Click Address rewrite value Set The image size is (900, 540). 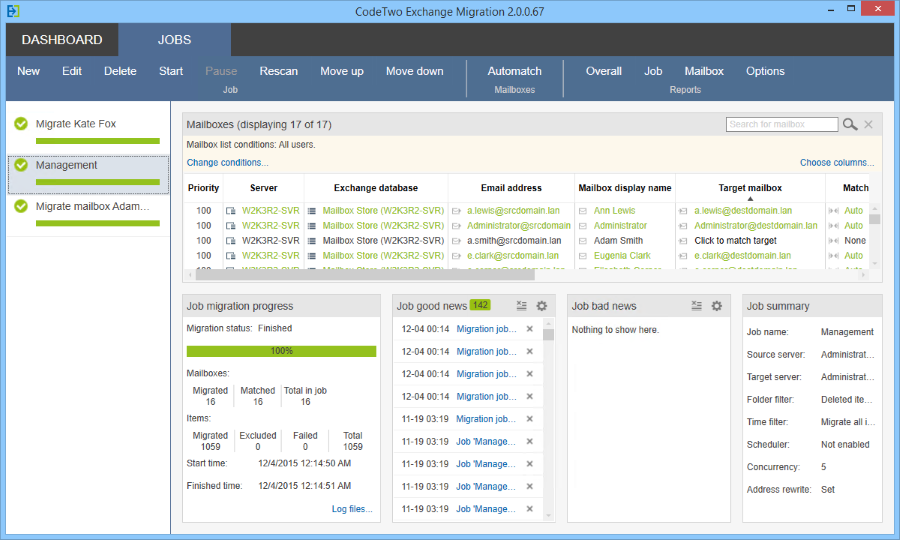(828, 490)
